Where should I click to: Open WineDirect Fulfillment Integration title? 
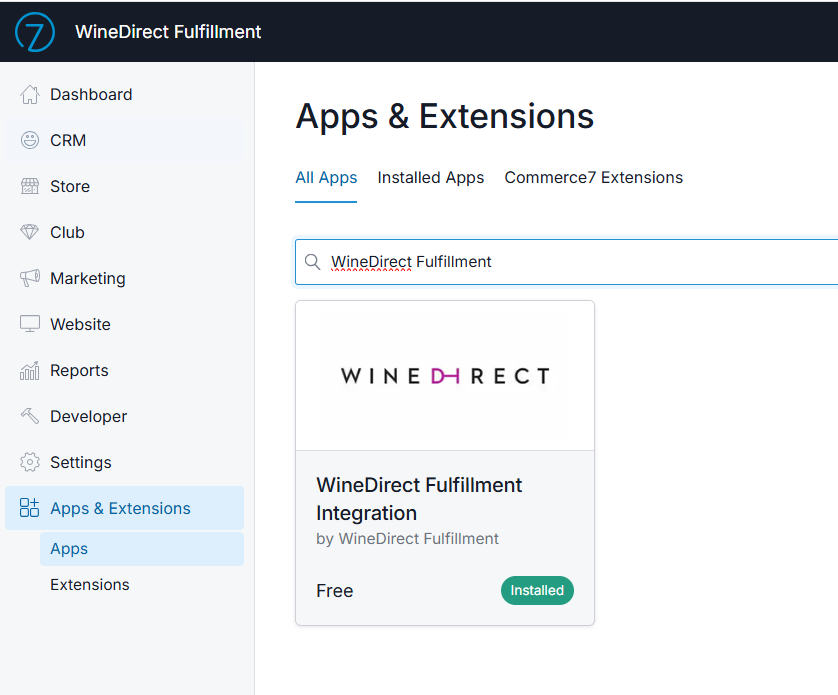tap(419, 499)
